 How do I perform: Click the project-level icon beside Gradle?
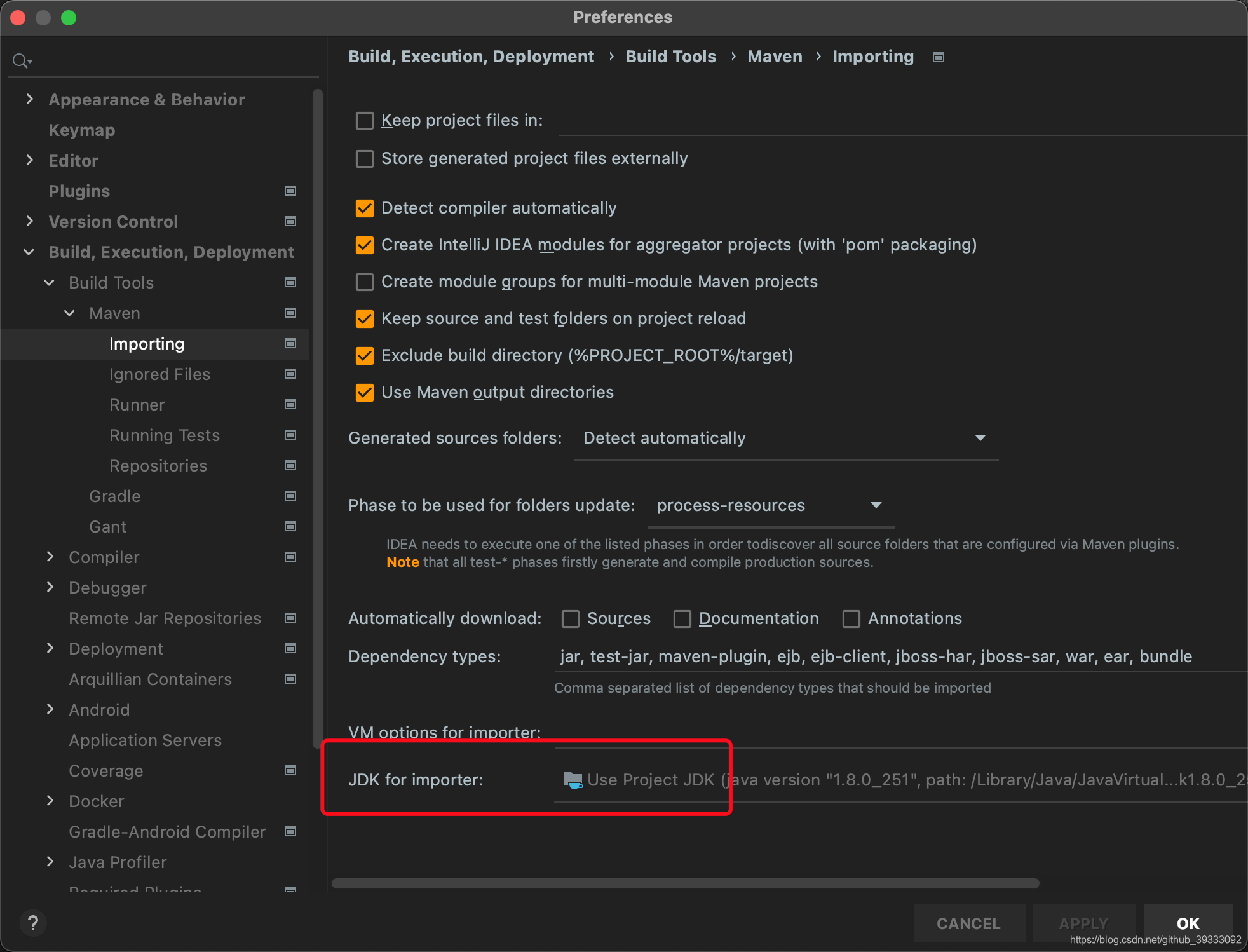pyautogui.click(x=290, y=496)
